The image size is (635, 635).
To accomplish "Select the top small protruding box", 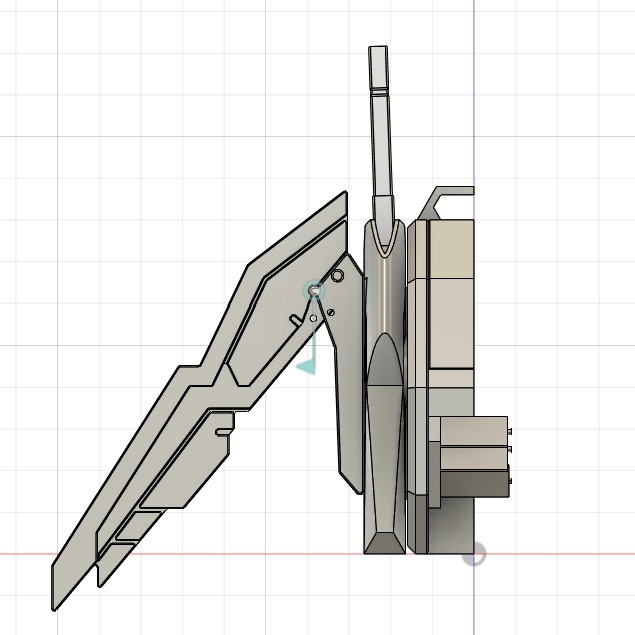I will pyautogui.click(x=474, y=430).
